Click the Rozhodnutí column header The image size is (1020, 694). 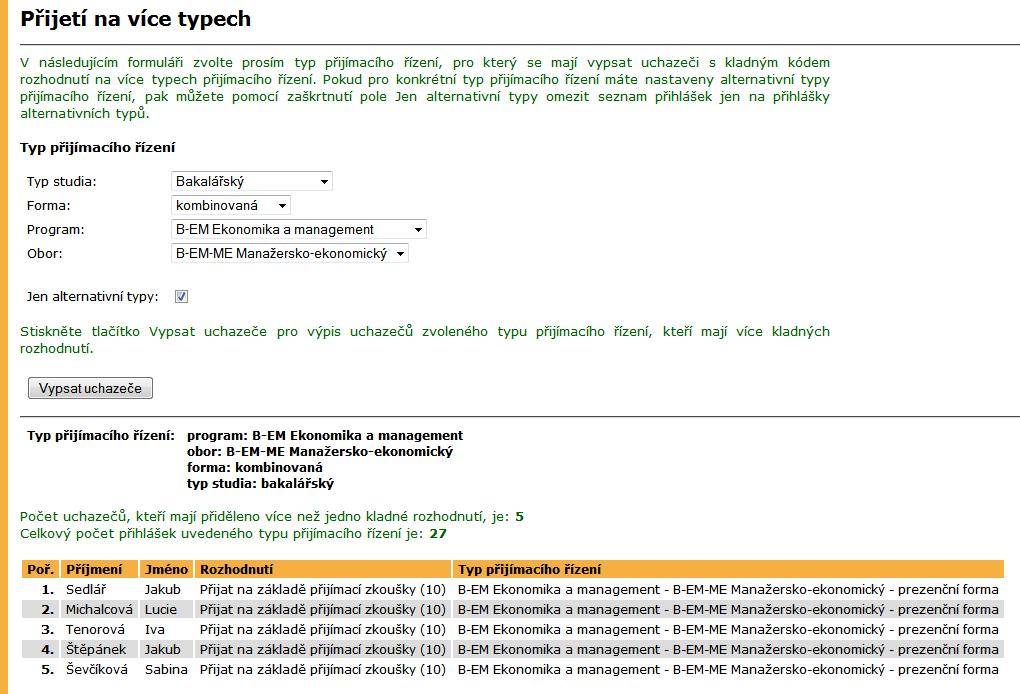click(x=323, y=569)
